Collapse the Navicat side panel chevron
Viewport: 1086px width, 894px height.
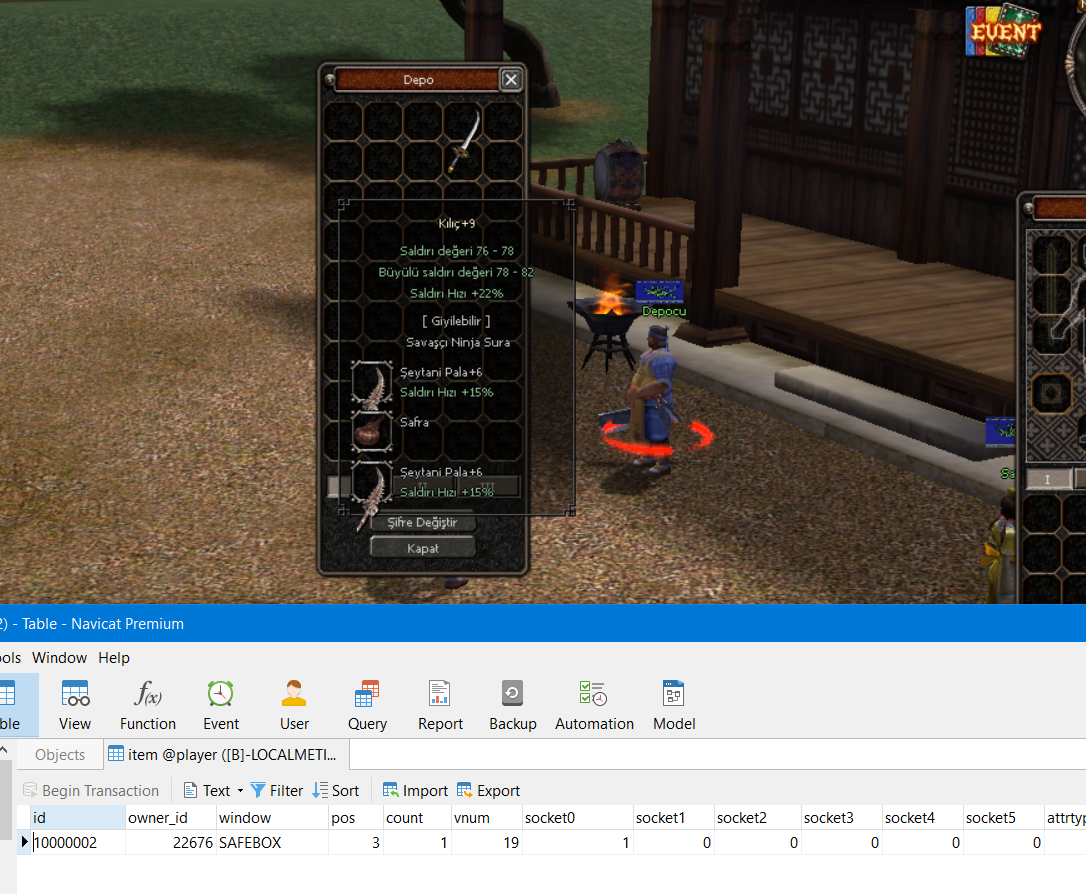(x=4, y=750)
